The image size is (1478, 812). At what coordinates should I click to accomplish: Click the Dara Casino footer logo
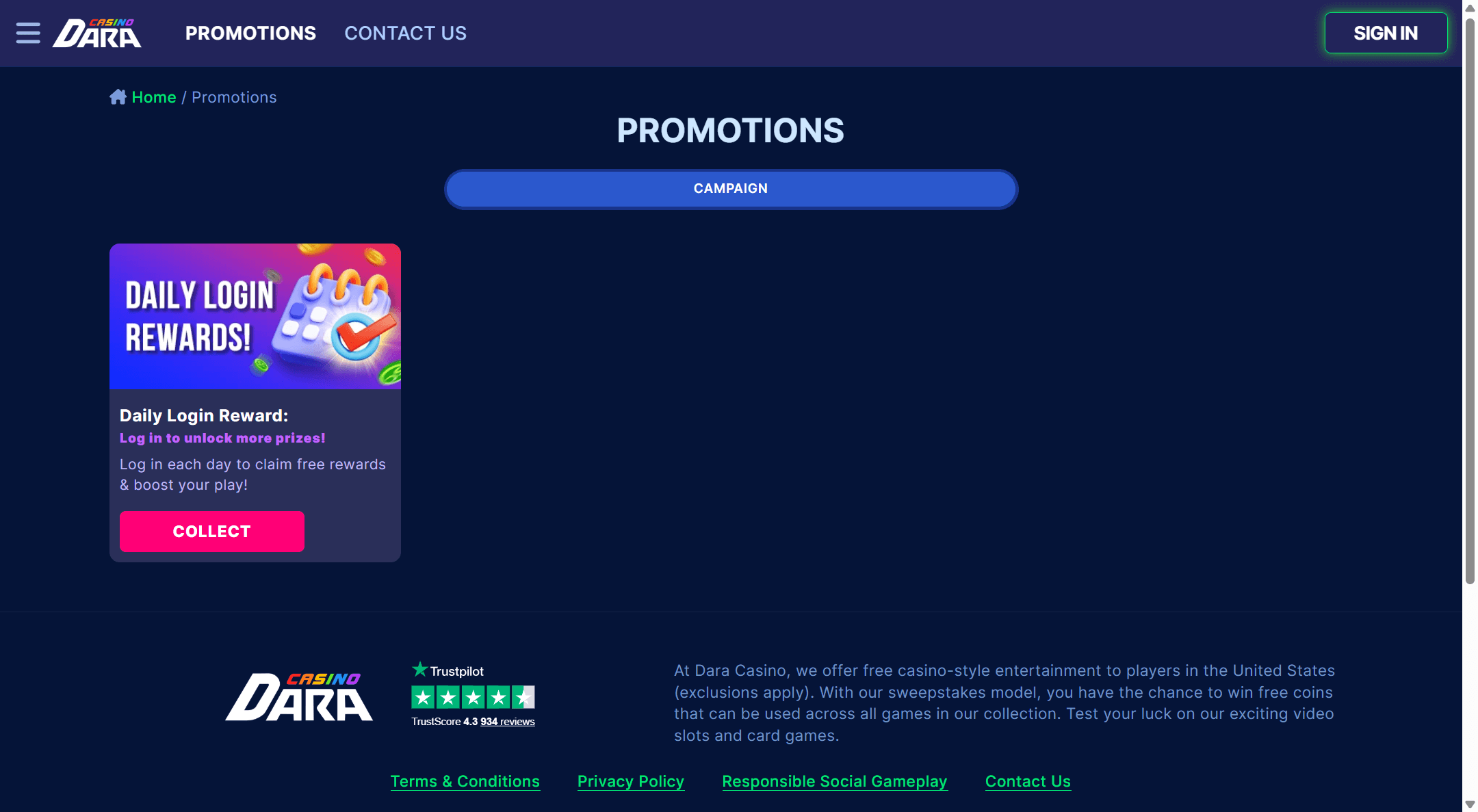coord(299,697)
